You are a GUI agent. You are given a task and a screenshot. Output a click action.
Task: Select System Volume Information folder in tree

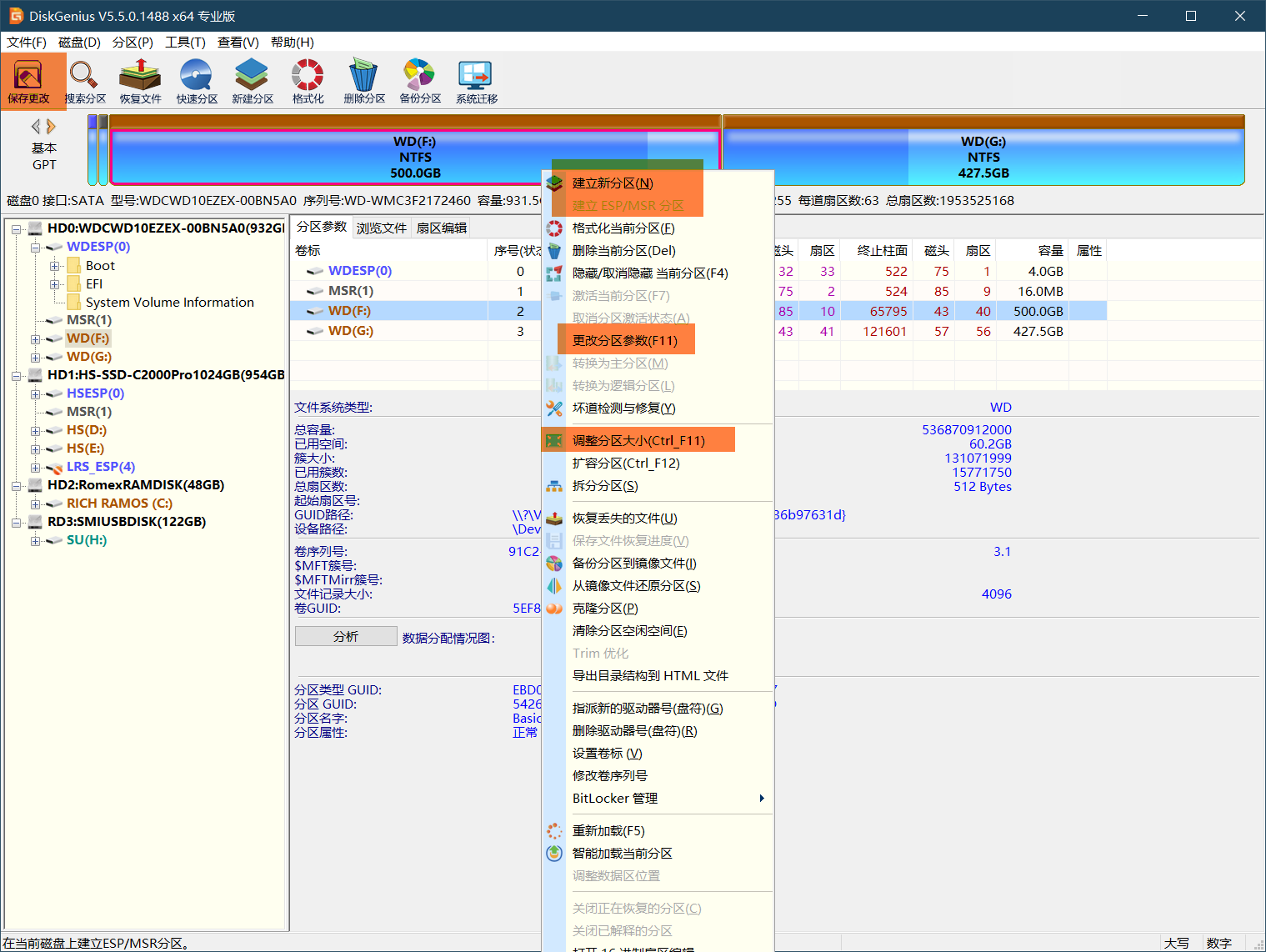point(170,302)
